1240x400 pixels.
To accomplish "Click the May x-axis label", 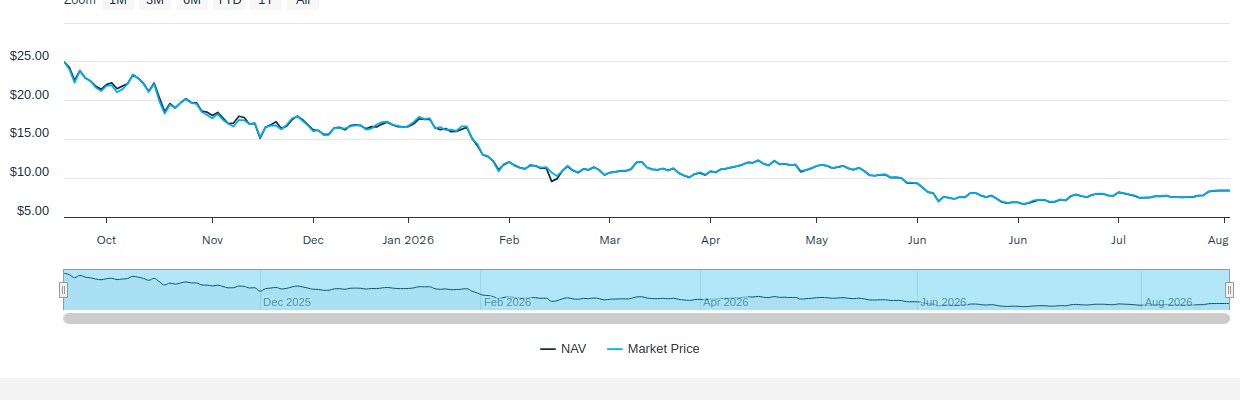I will tap(817, 240).
